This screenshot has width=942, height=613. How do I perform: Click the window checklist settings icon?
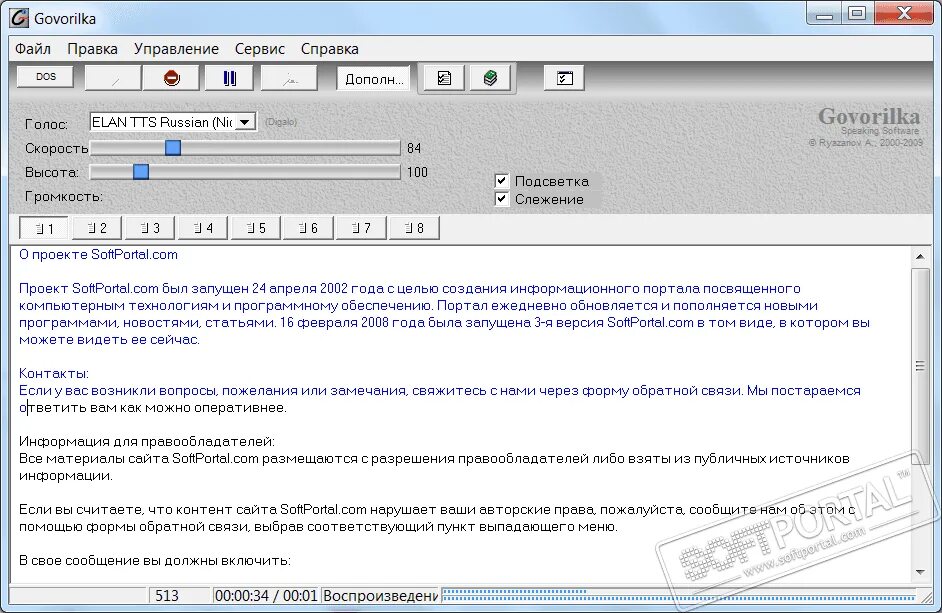coord(564,78)
